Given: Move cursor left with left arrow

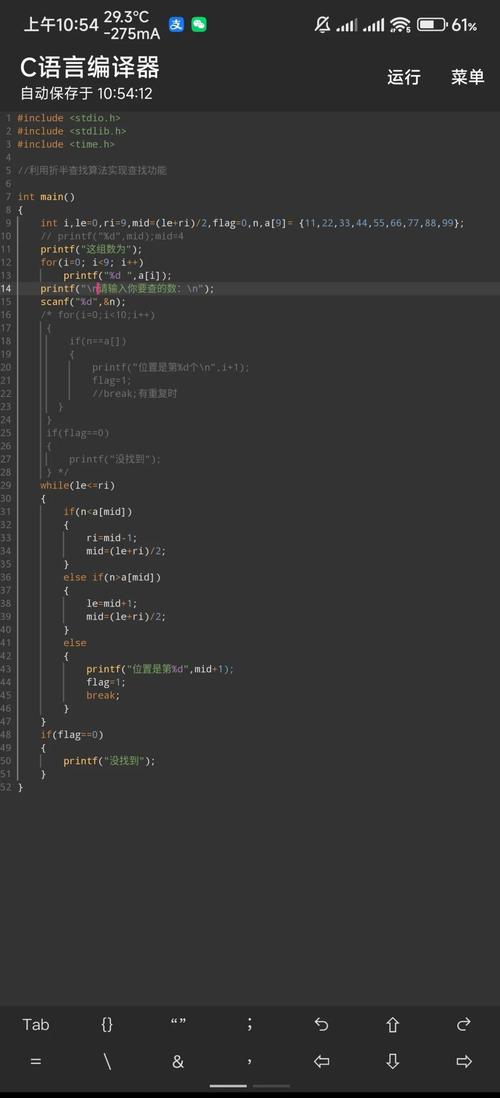Looking at the screenshot, I should [x=321, y=1061].
